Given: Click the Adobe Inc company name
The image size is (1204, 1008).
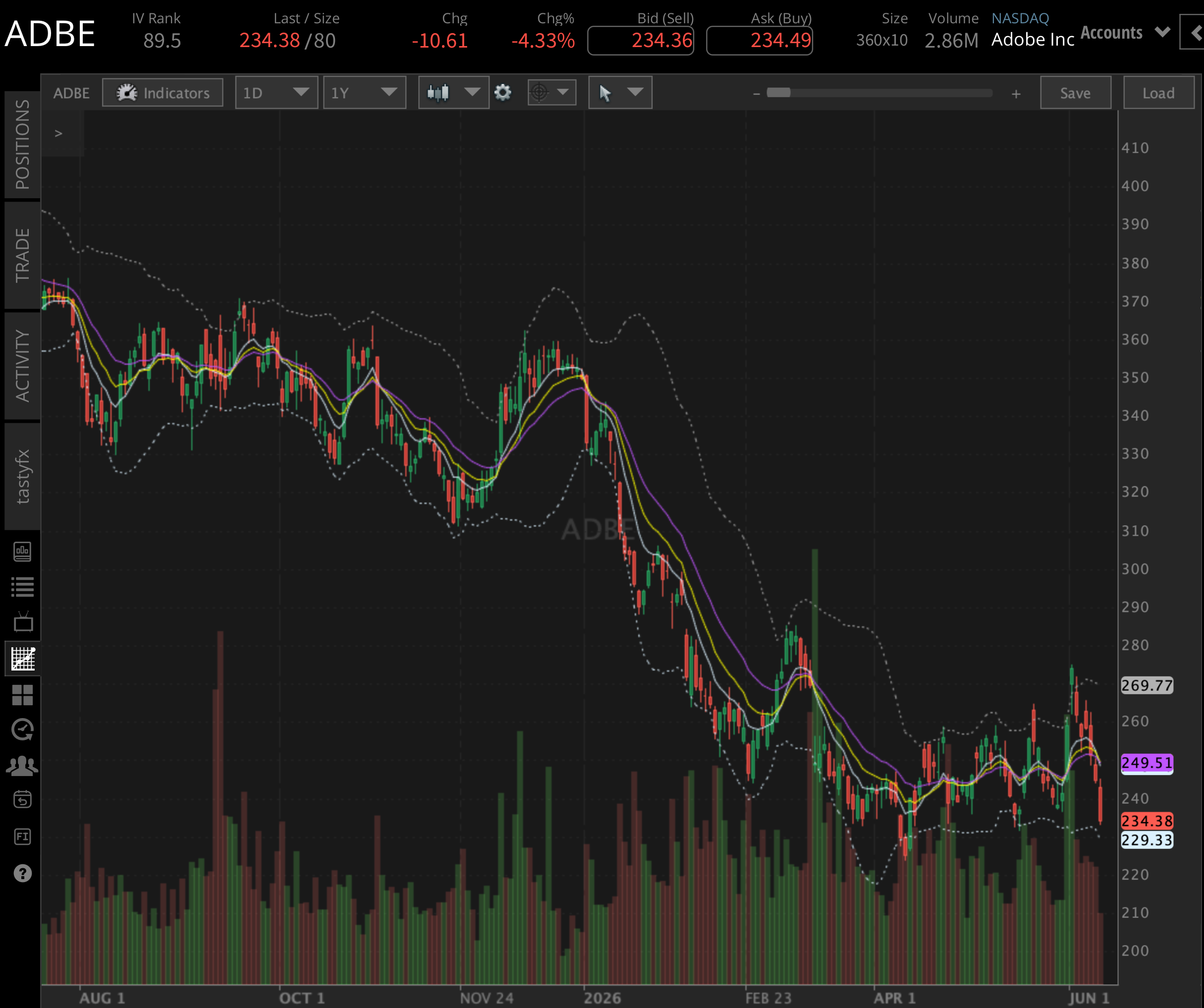Looking at the screenshot, I should click(1033, 40).
